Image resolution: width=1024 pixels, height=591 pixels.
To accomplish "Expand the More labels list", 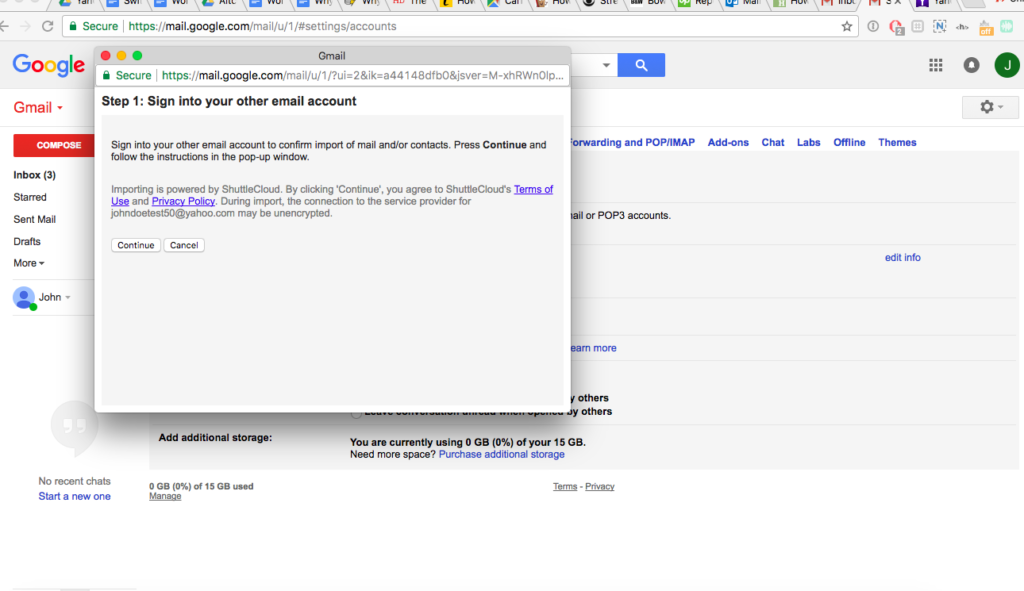I will point(29,263).
